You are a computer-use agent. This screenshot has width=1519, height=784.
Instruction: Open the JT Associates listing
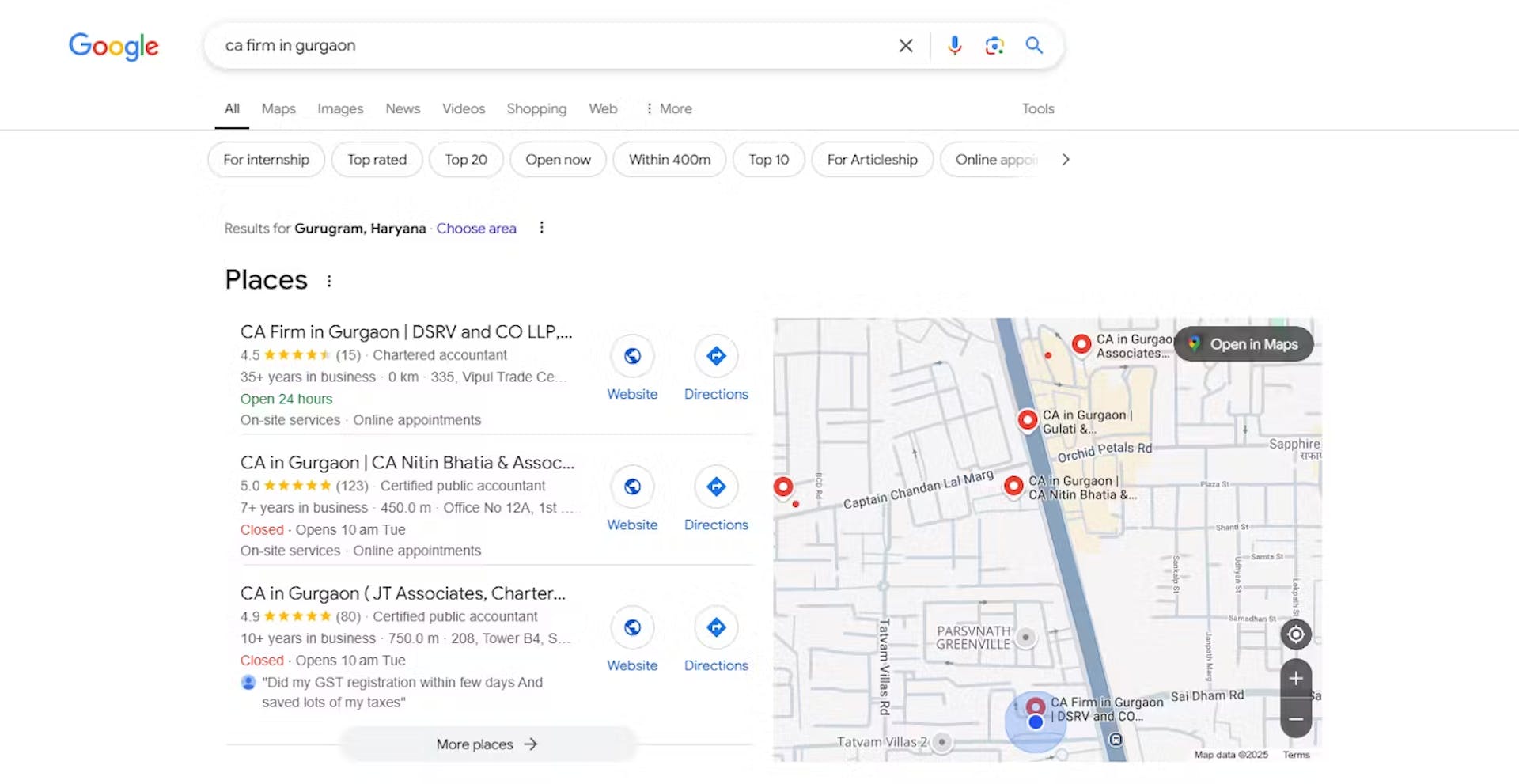tap(403, 593)
